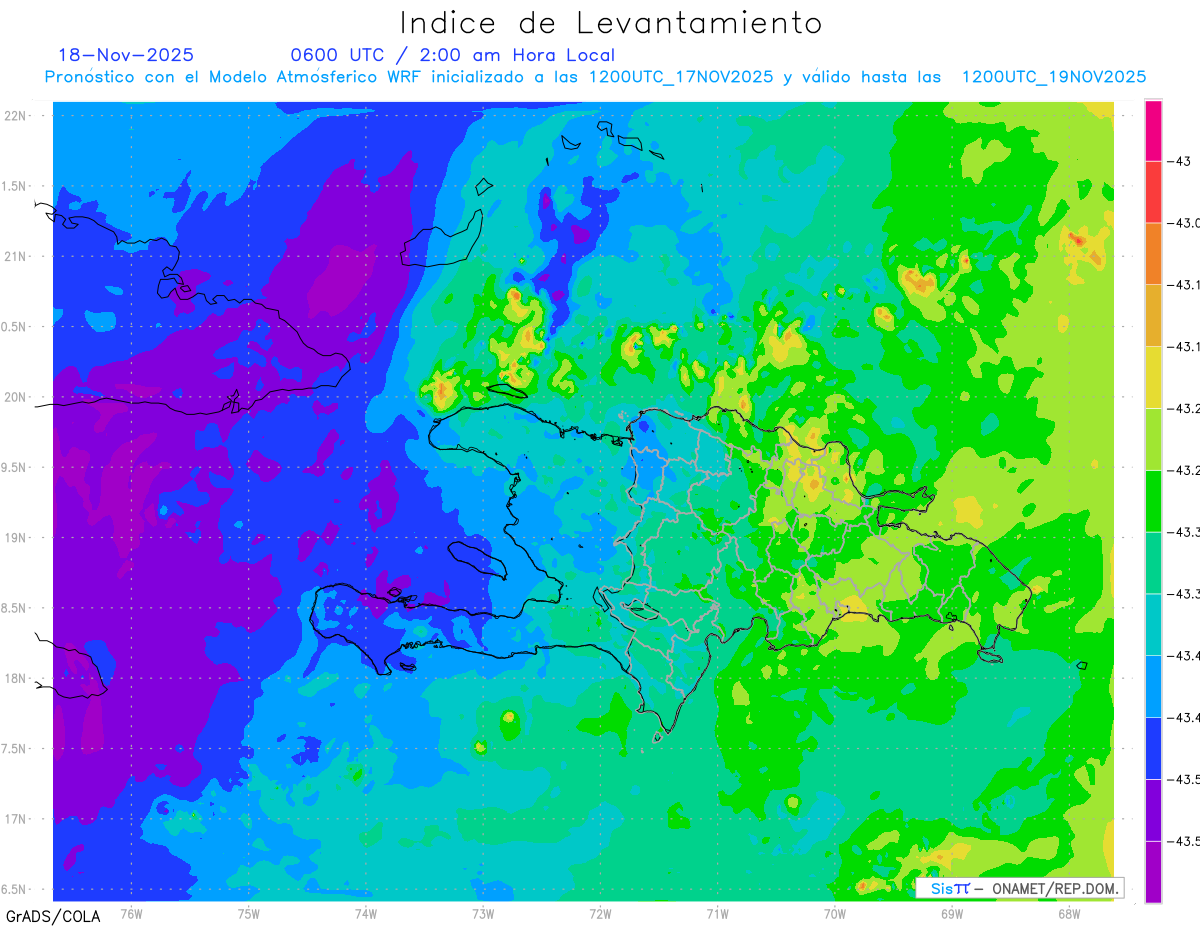Click the legend value '-43.0'
The image size is (1200, 927).
pyautogui.click(x=1186, y=223)
